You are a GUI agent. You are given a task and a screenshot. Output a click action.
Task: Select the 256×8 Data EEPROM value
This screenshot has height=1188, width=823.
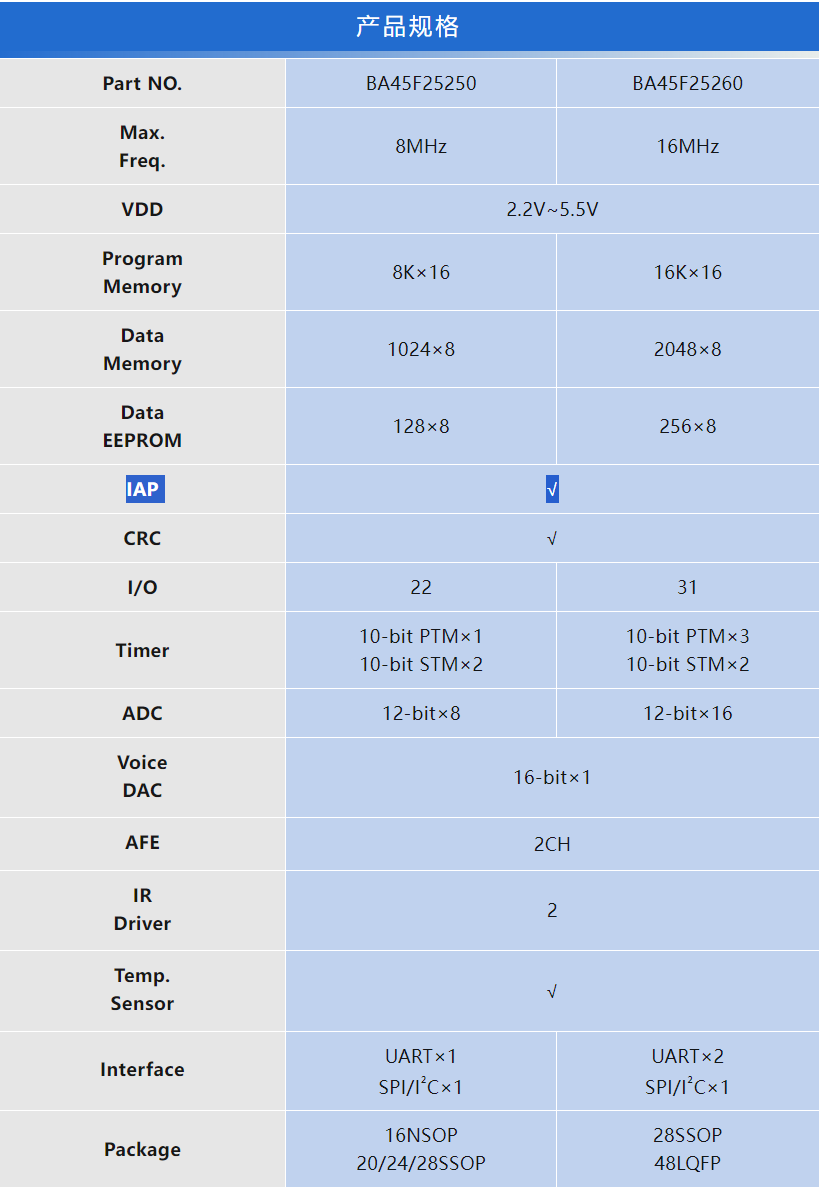687,427
